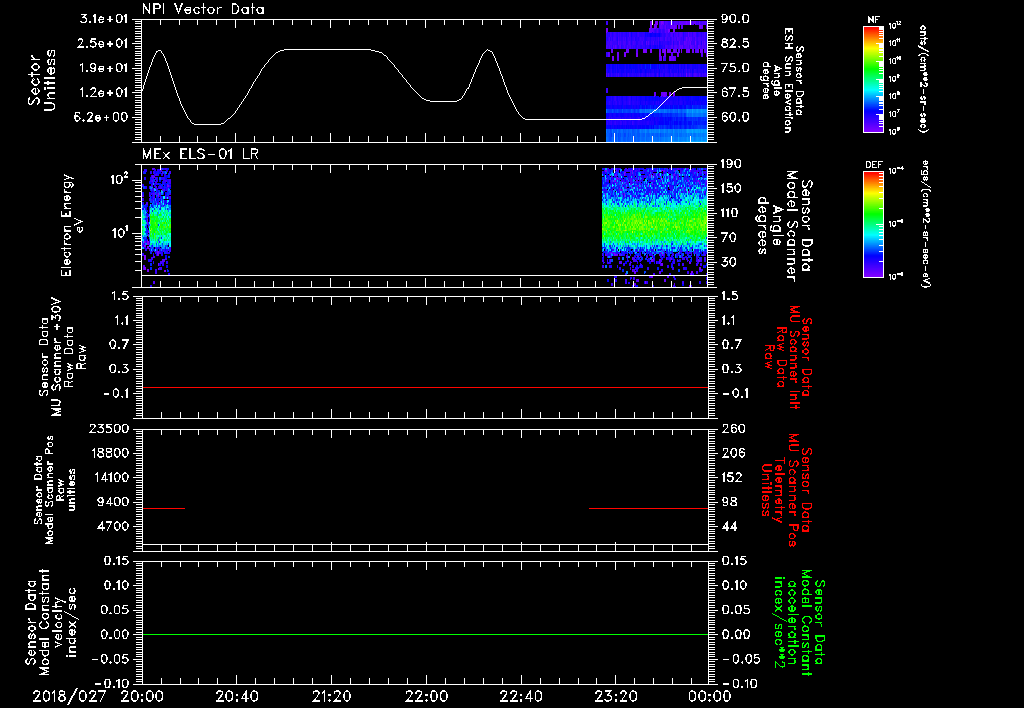Viewport: 1024px width, 708px height.
Task: Click the '20:40' time tick label
Action: pyautogui.click(x=237, y=696)
